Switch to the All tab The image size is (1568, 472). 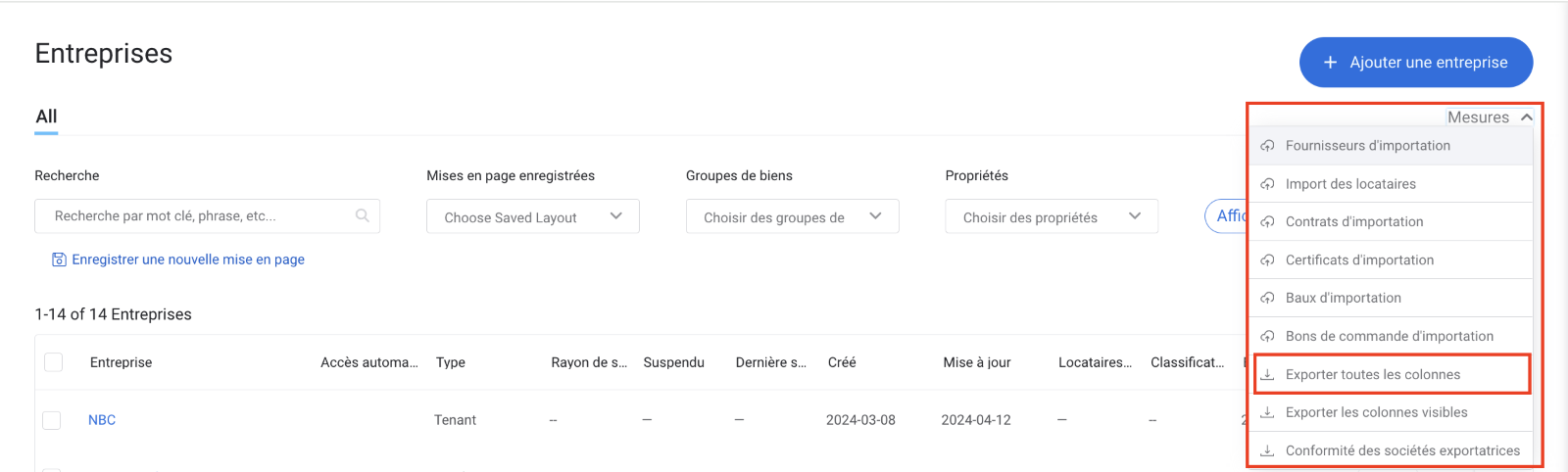tap(46, 117)
